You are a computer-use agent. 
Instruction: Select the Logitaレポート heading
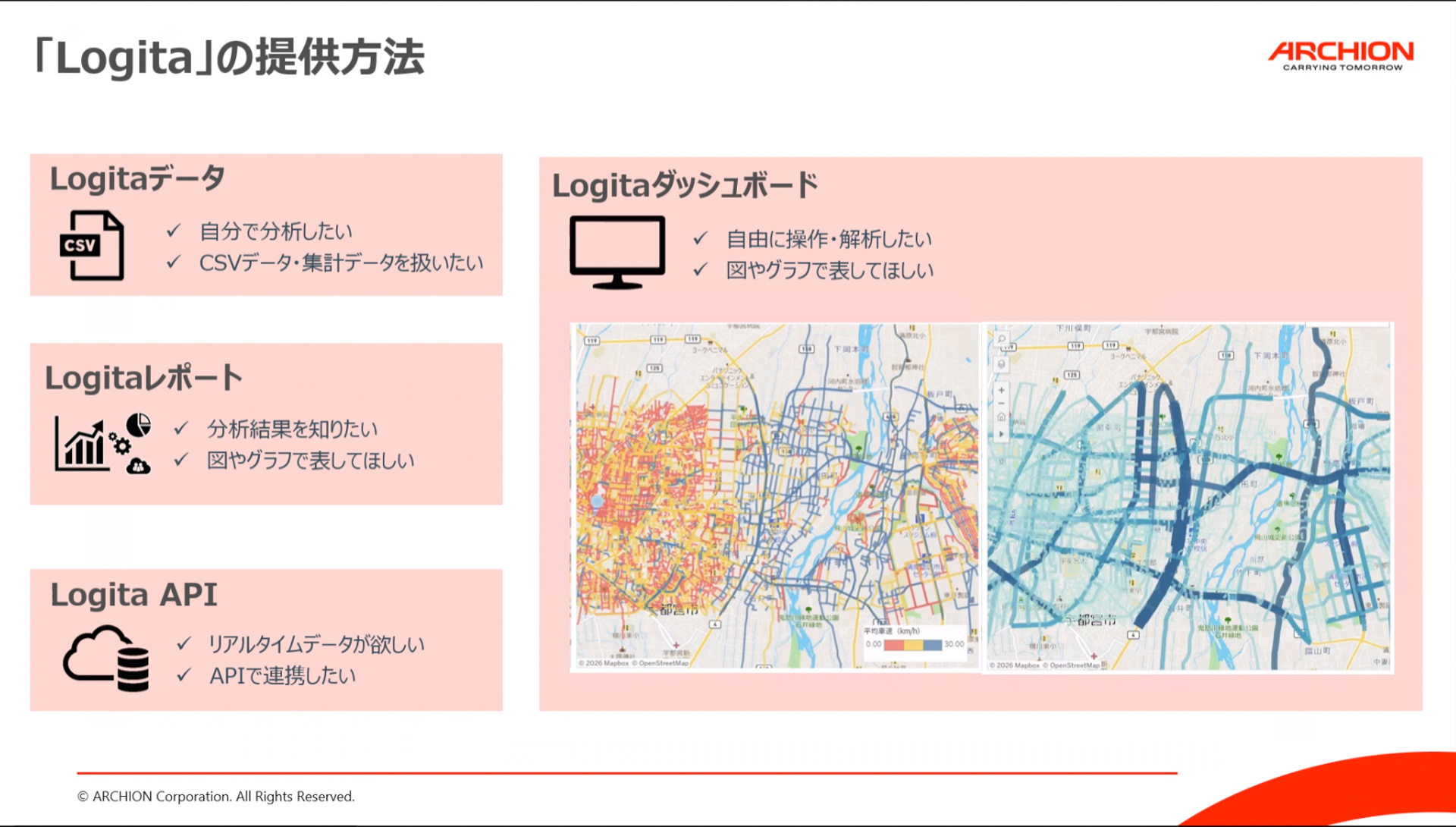(x=143, y=377)
